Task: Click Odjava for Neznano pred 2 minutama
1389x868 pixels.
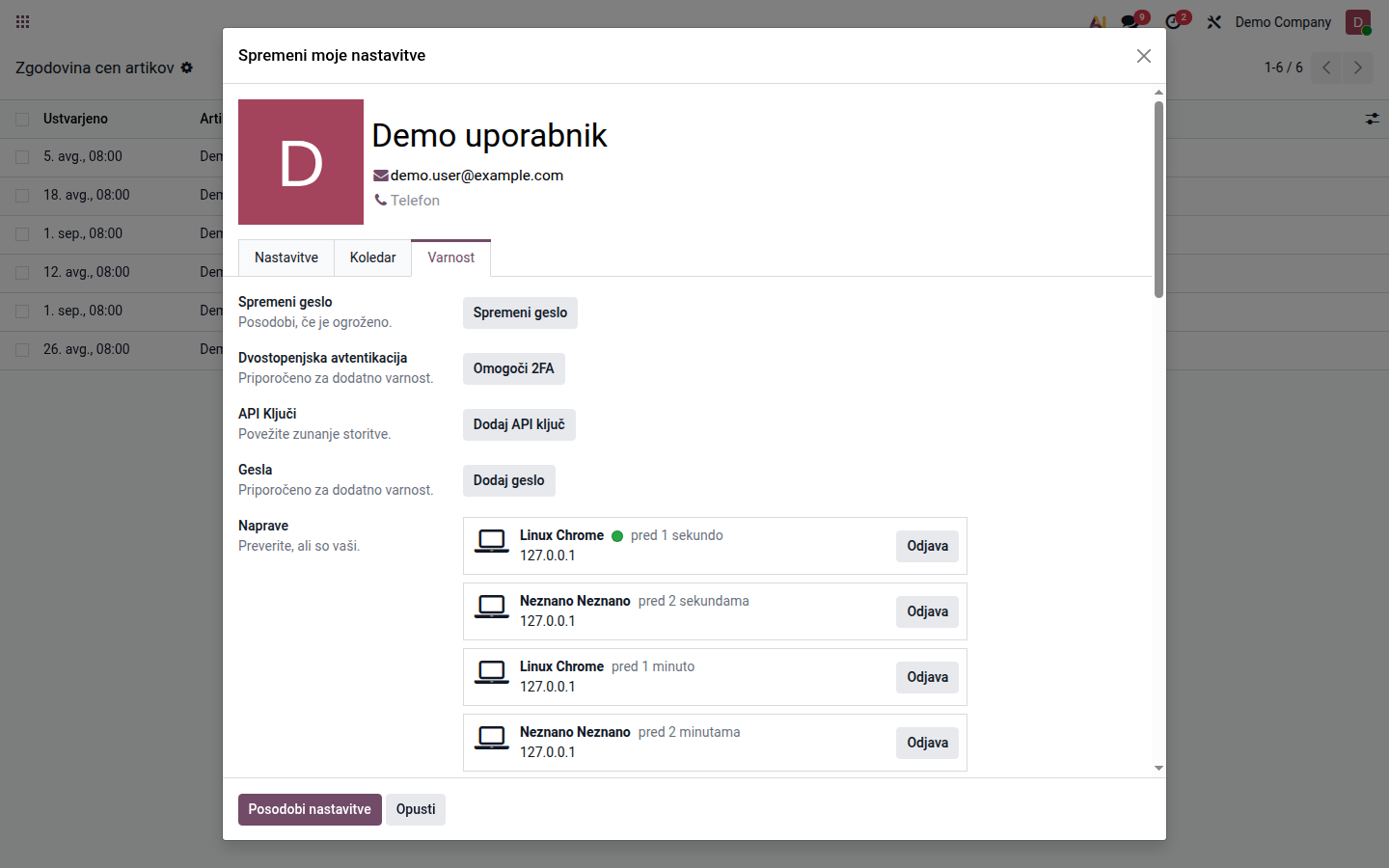Action: [x=927, y=743]
